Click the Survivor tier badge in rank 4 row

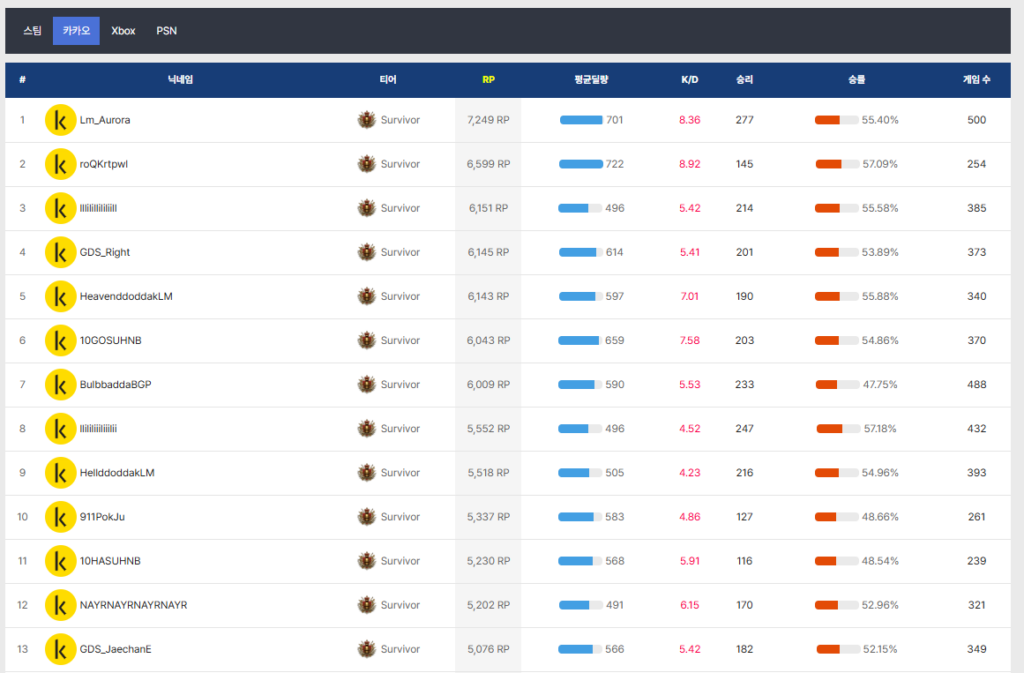[x=367, y=252]
